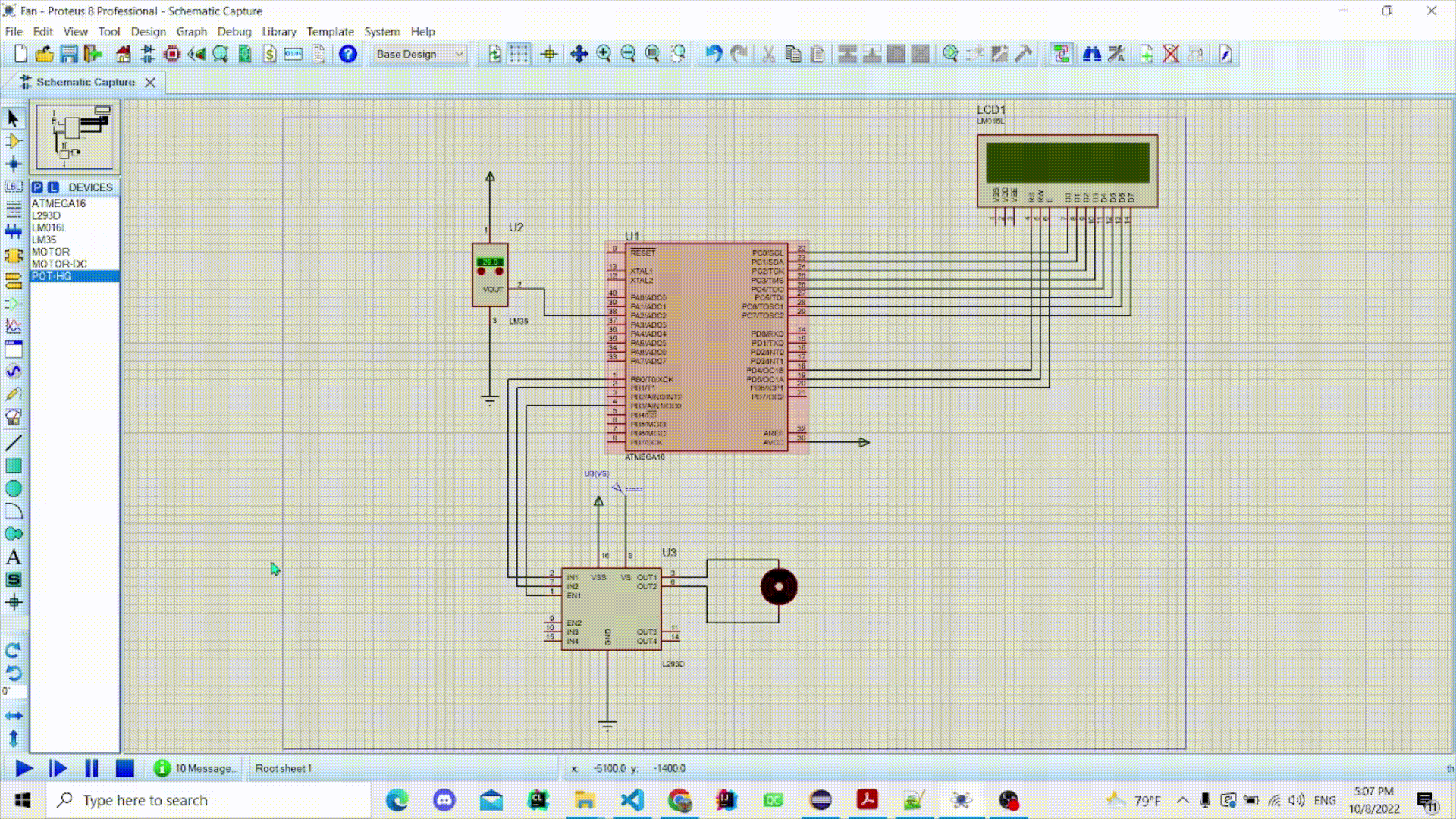
Task: Click the Save project icon
Action: coord(69,54)
